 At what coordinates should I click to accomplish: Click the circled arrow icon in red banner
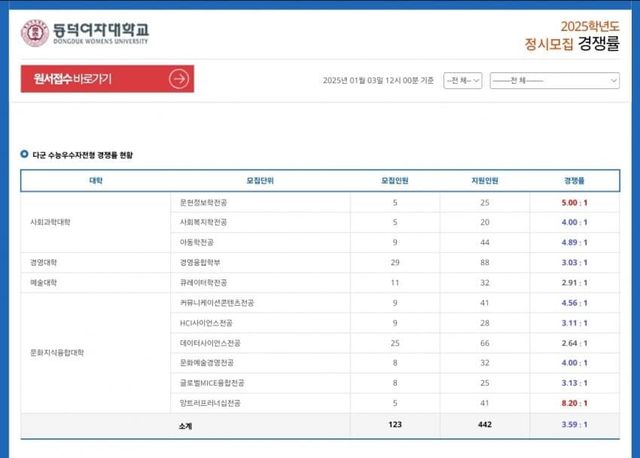click(x=179, y=79)
